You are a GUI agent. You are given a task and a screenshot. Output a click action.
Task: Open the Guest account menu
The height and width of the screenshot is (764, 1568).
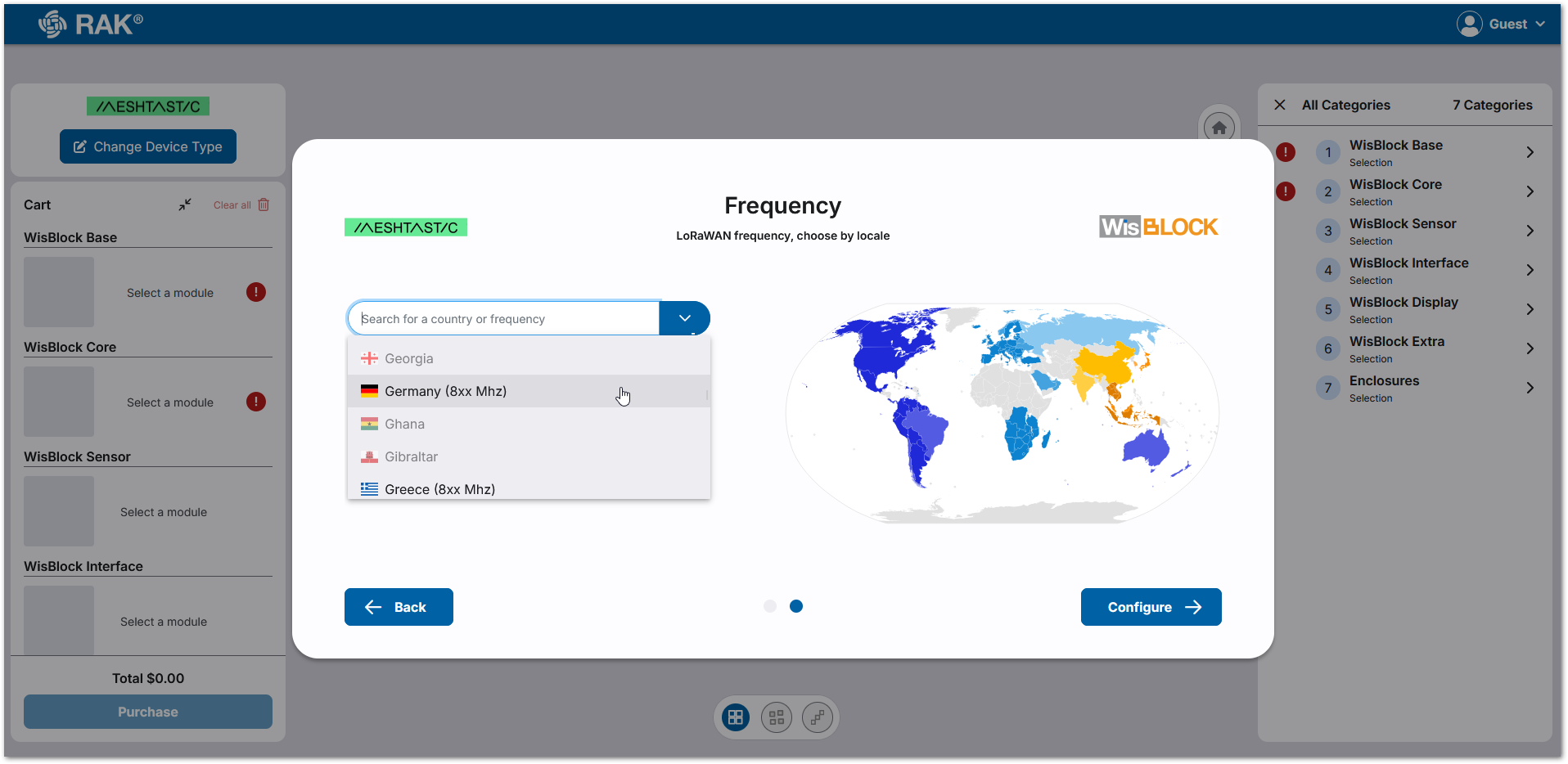[1502, 25]
